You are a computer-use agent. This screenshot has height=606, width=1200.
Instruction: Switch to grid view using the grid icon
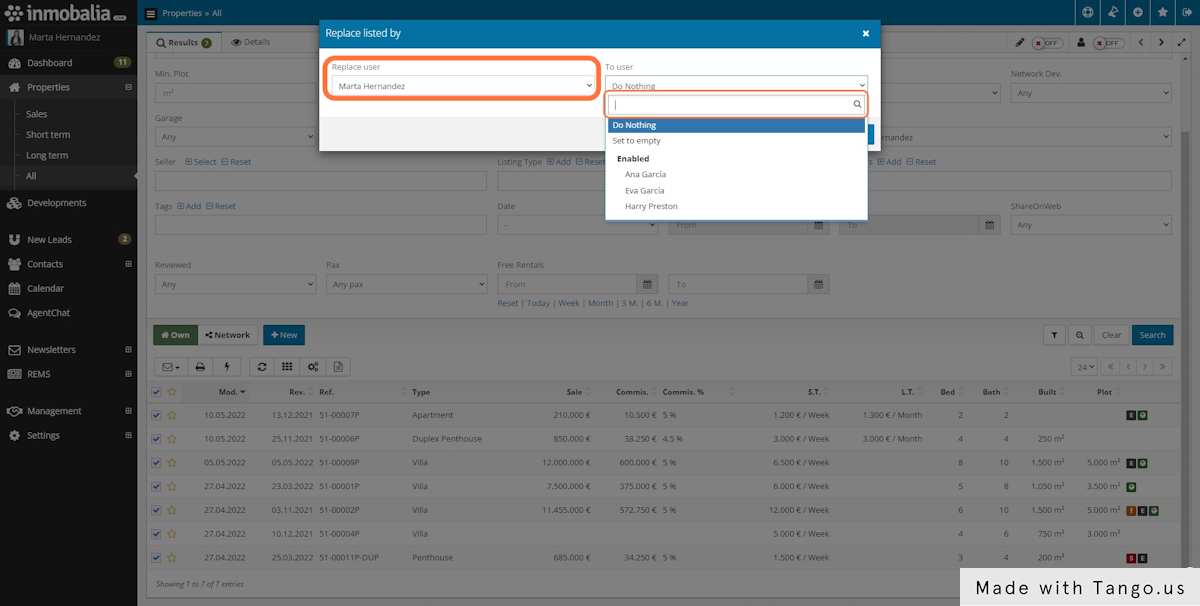pos(287,366)
